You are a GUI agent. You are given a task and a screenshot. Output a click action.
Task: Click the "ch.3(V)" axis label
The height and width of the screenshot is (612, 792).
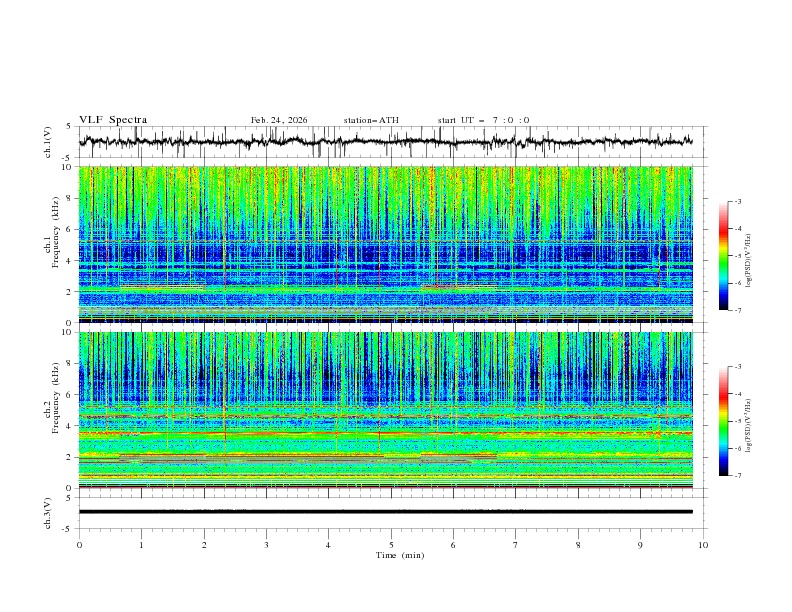pyautogui.click(x=48, y=513)
